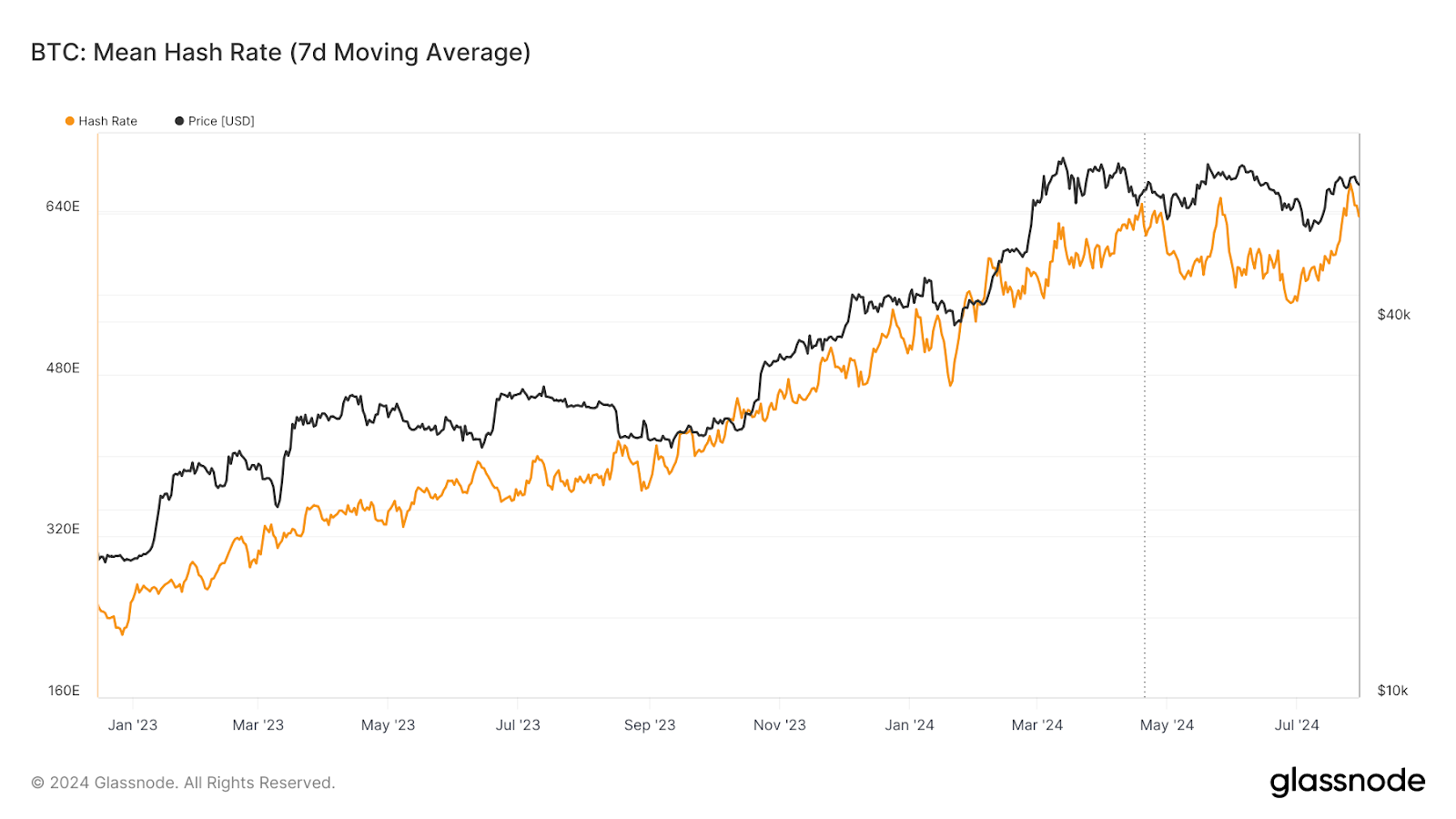Select the Jul '23 x-axis label
This screenshot has height=819, width=1456.
(518, 725)
